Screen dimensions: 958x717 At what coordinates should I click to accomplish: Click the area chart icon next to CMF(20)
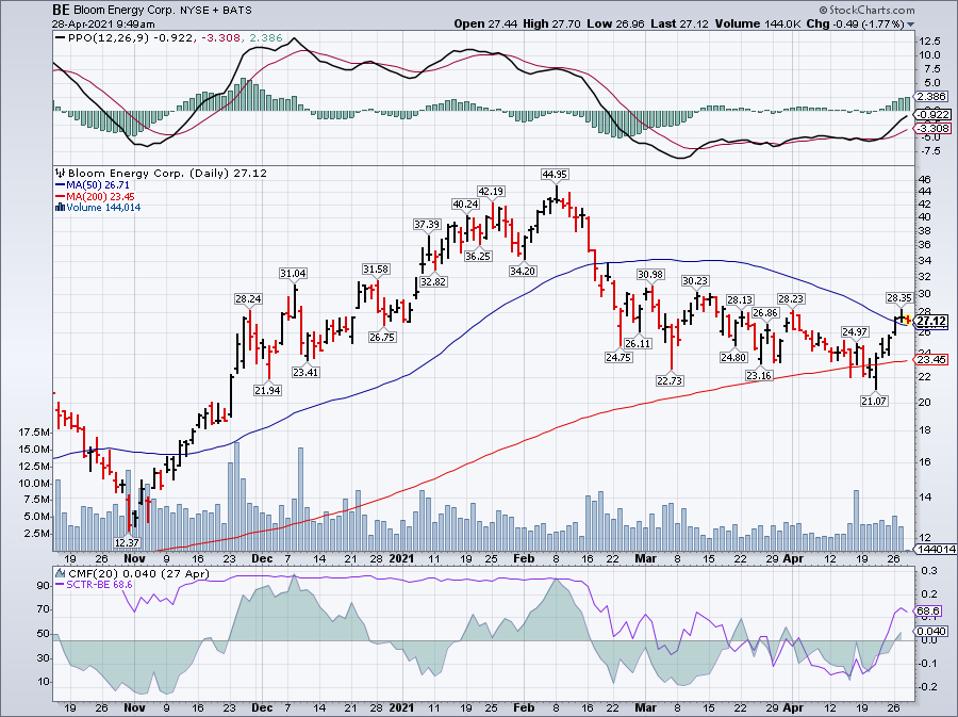click(x=60, y=573)
